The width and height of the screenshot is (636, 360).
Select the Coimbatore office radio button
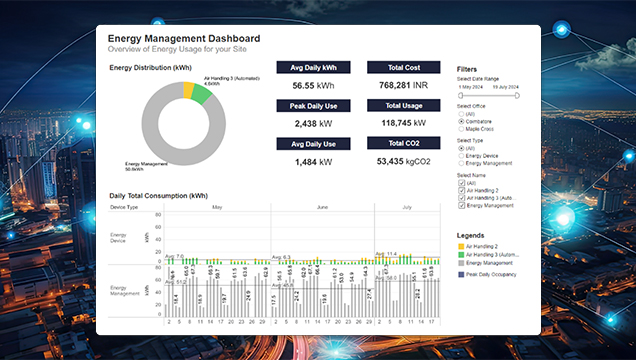[x=461, y=122]
